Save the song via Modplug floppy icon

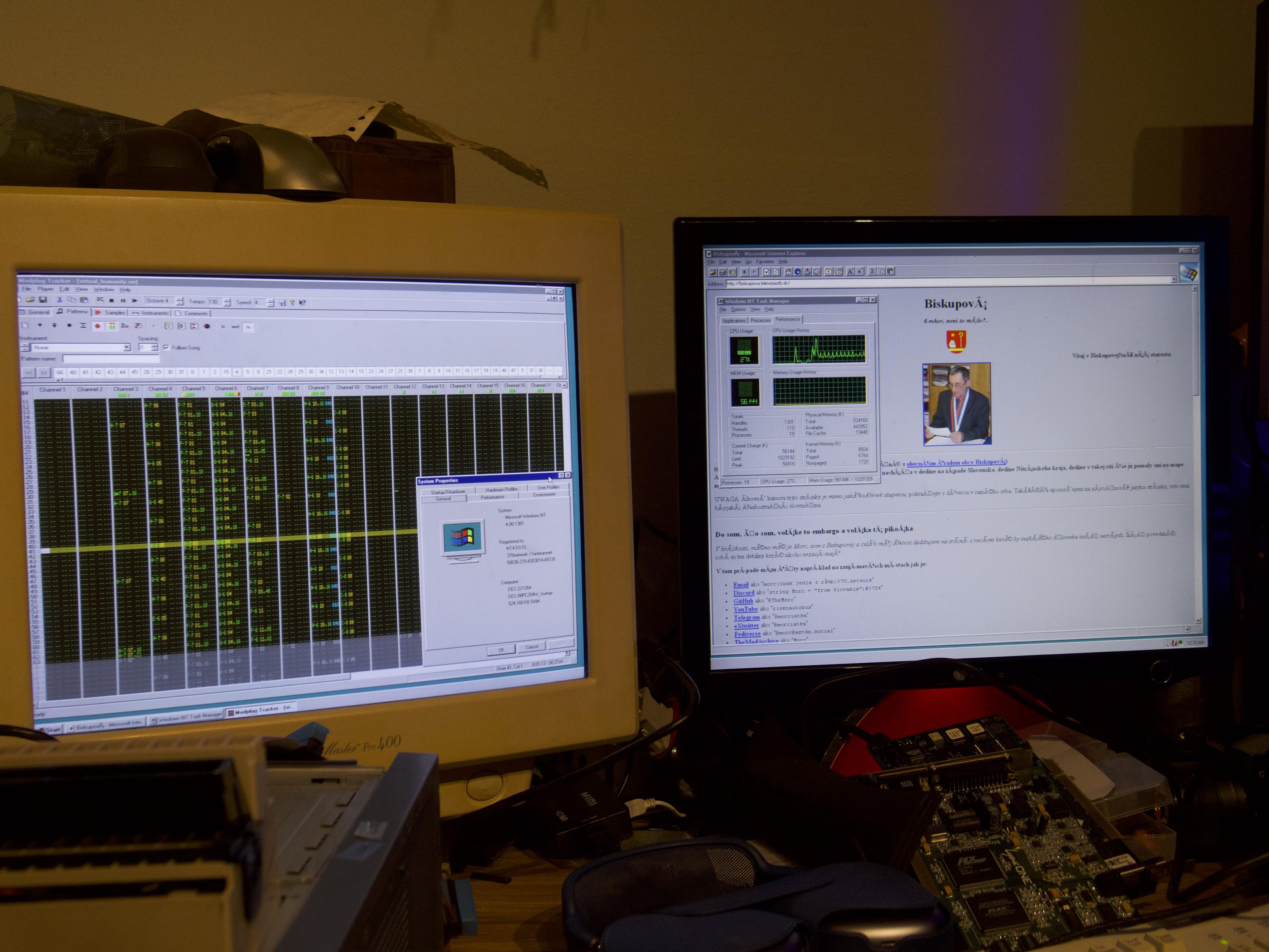coord(42,300)
